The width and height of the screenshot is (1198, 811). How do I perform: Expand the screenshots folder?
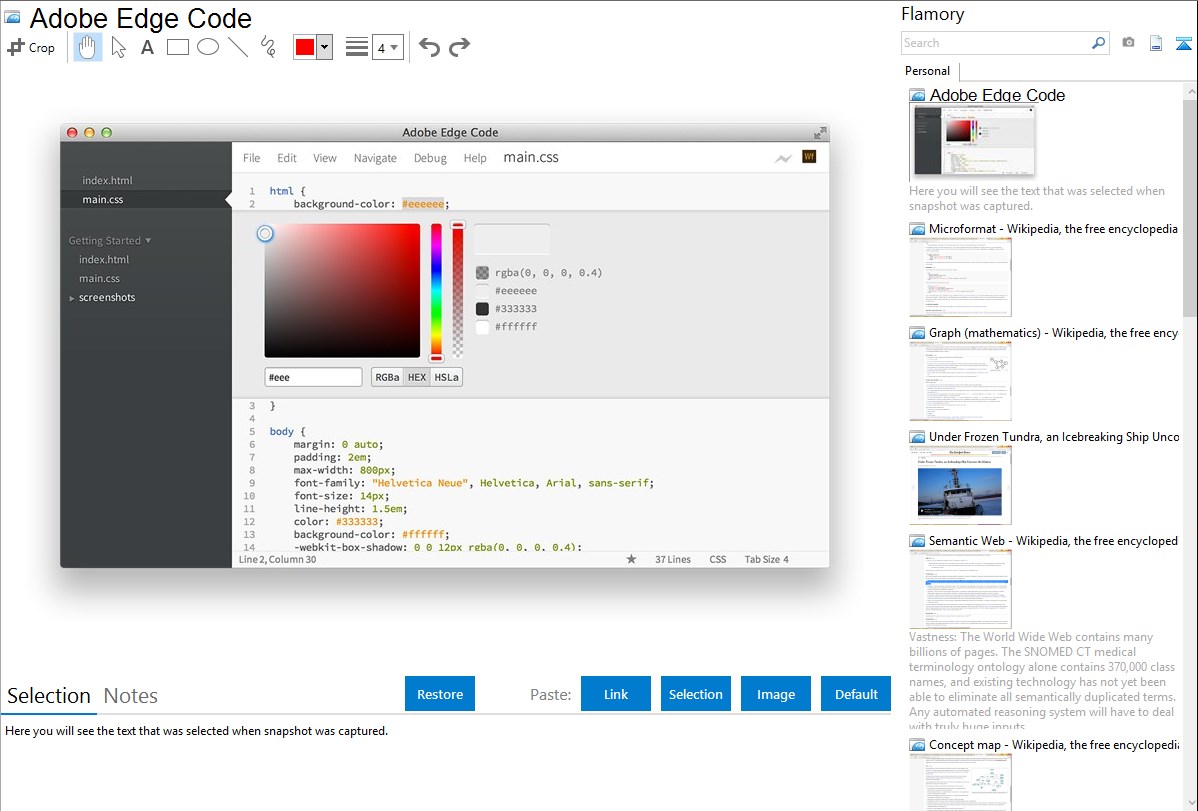tap(72, 298)
